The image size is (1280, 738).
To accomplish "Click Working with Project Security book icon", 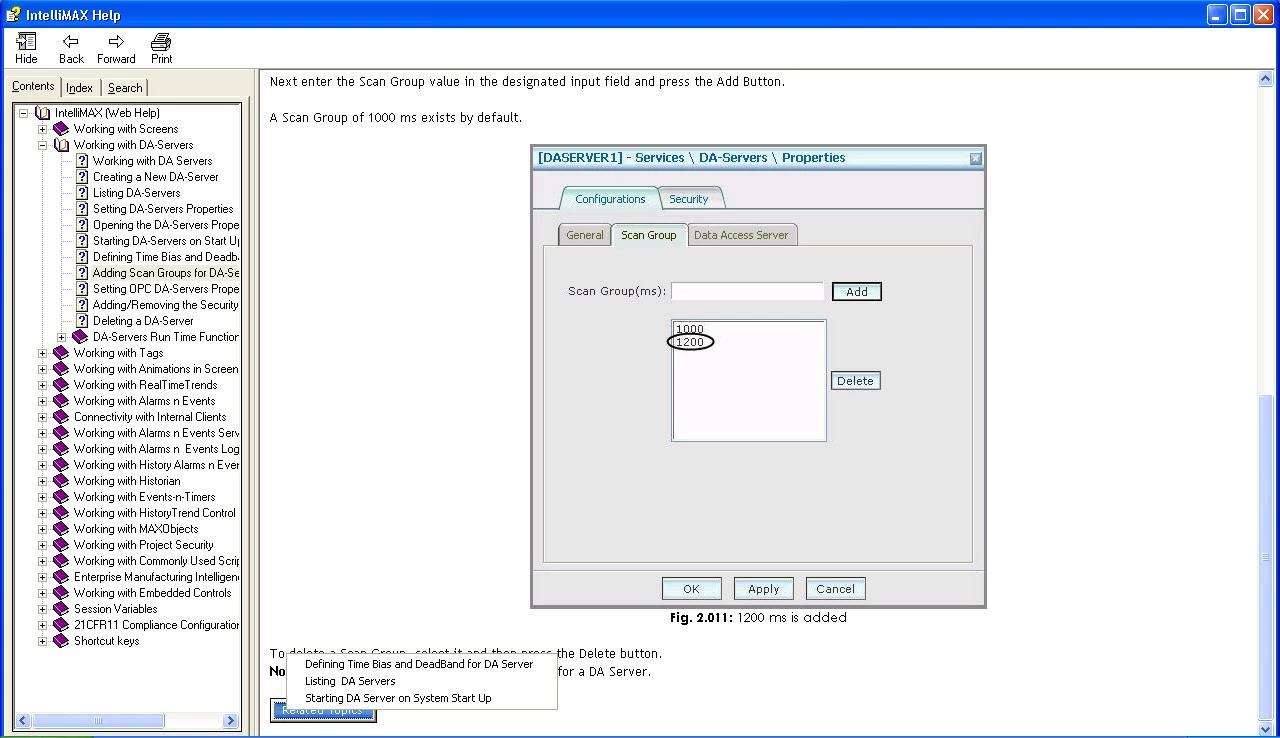I will (x=61, y=545).
